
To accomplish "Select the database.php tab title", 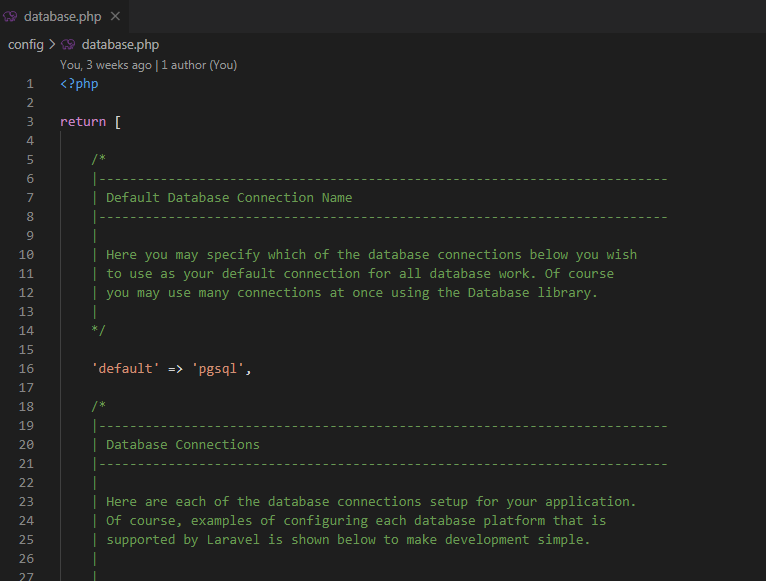I will click(x=62, y=17).
